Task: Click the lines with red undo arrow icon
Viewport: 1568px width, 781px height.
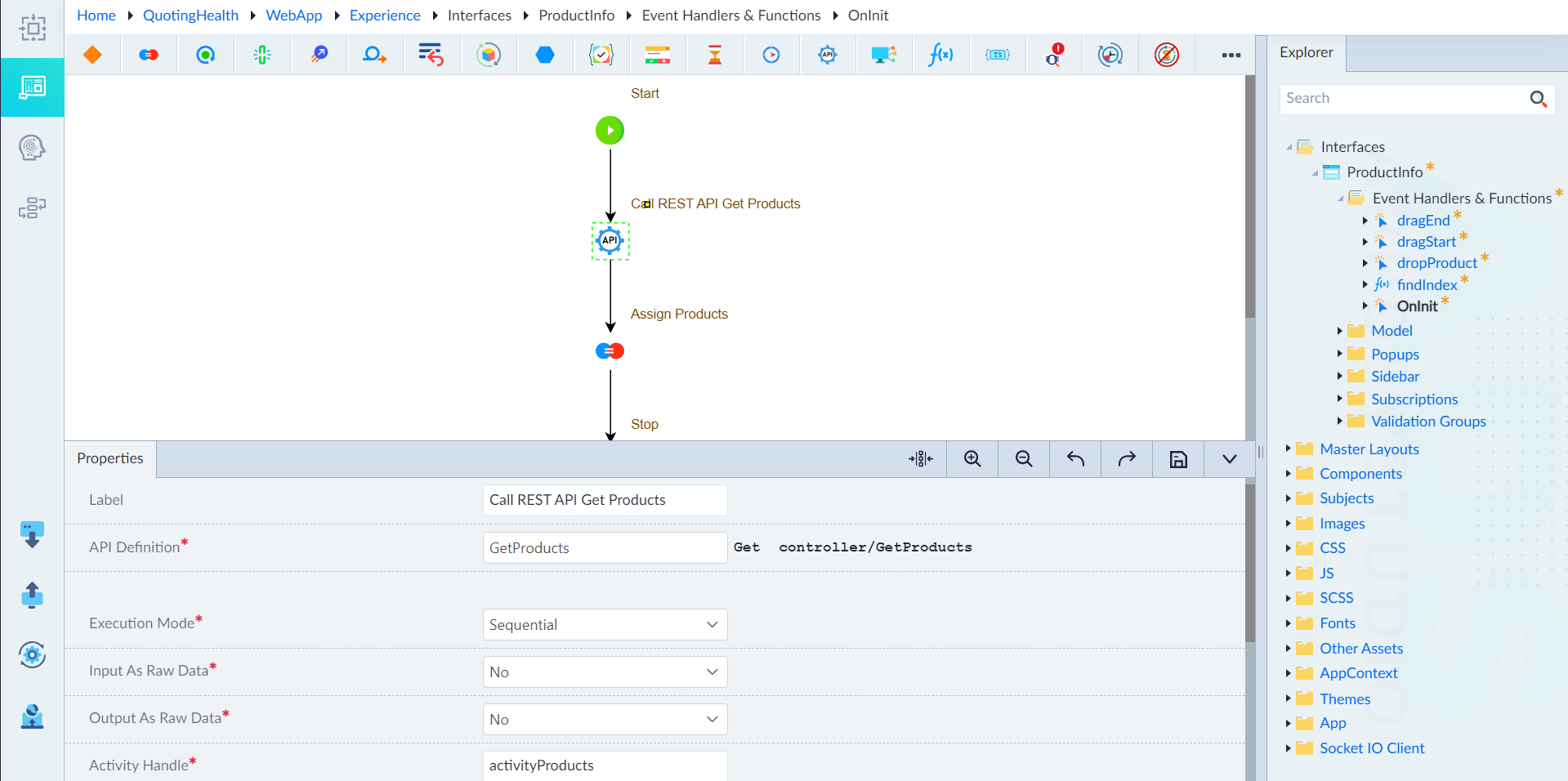Action: tap(431, 55)
